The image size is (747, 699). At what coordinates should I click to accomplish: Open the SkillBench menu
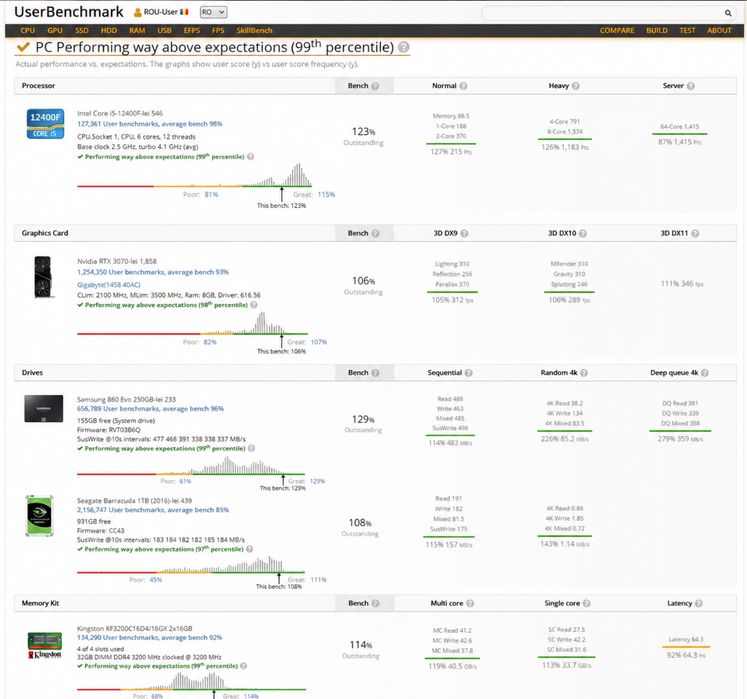pos(254,30)
